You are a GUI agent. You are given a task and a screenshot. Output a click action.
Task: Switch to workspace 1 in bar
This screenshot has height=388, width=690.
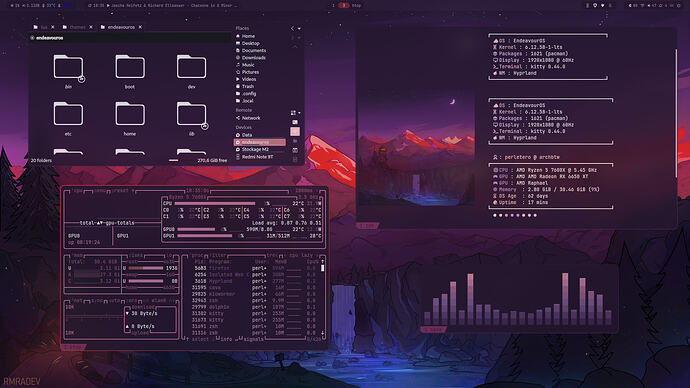(334, 5)
